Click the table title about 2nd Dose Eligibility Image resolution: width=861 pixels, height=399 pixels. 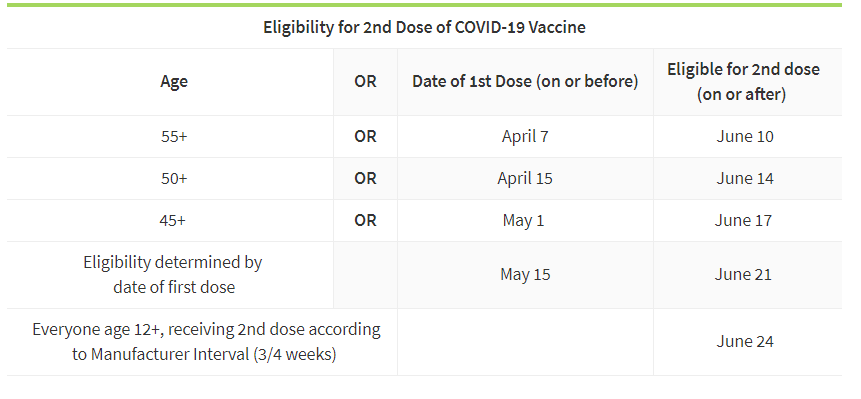[x=424, y=27]
